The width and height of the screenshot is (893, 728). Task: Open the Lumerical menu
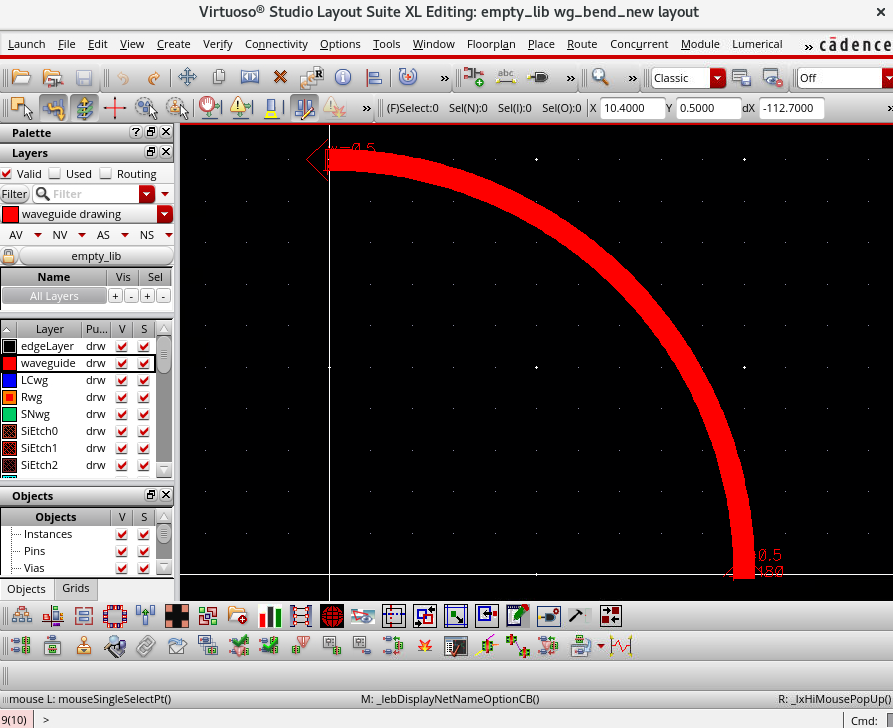757,44
